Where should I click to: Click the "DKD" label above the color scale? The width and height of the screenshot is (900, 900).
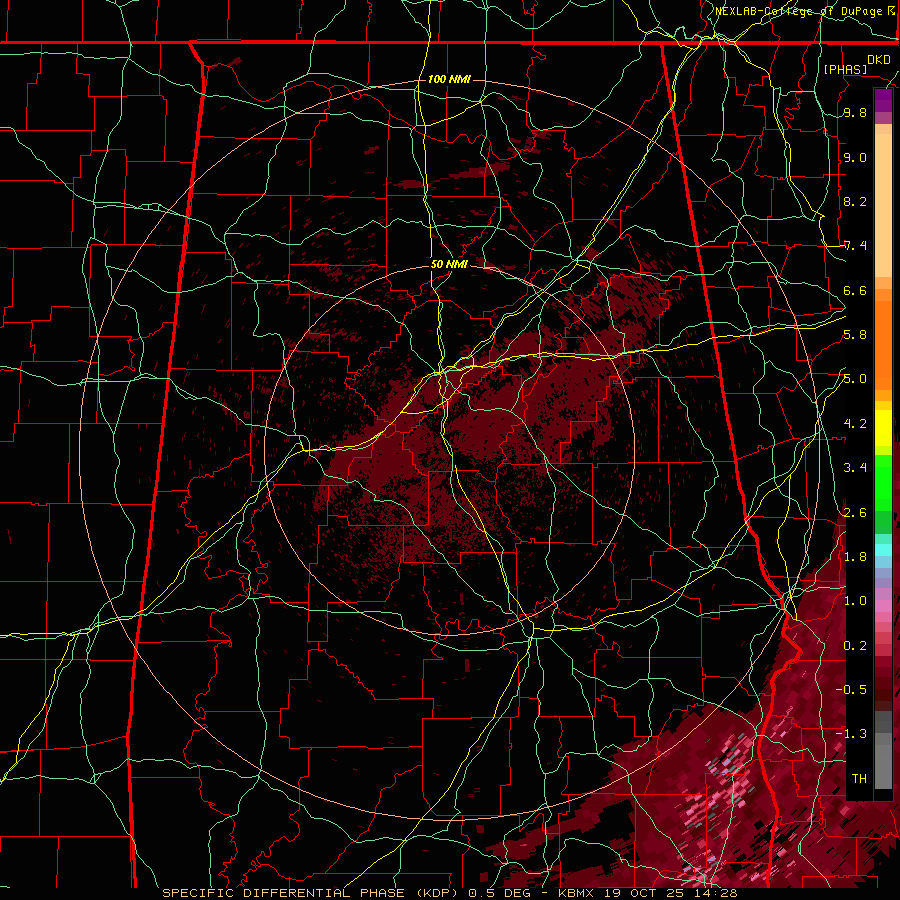(879, 60)
